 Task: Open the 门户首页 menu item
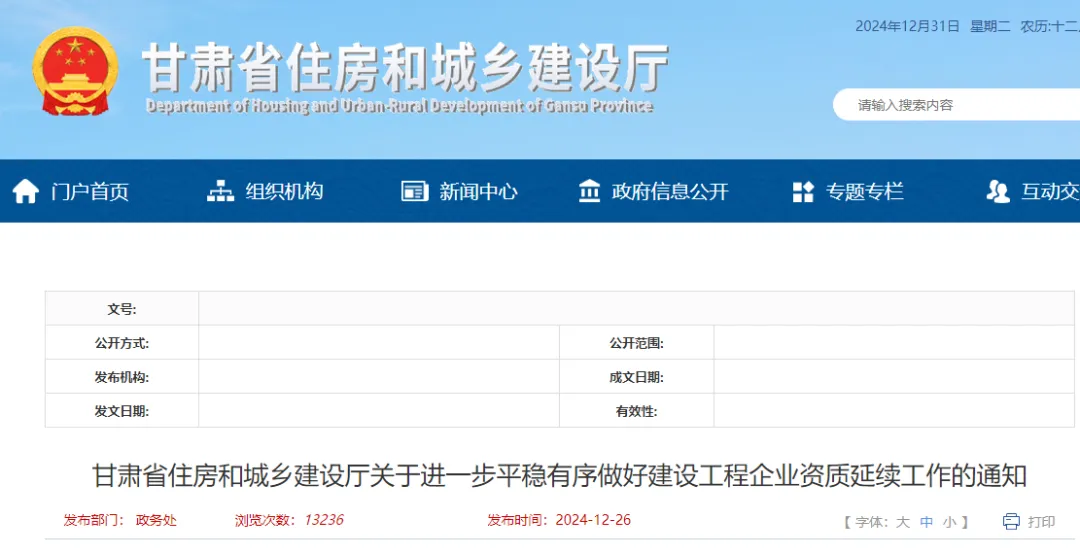pyautogui.click(x=90, y=191)
